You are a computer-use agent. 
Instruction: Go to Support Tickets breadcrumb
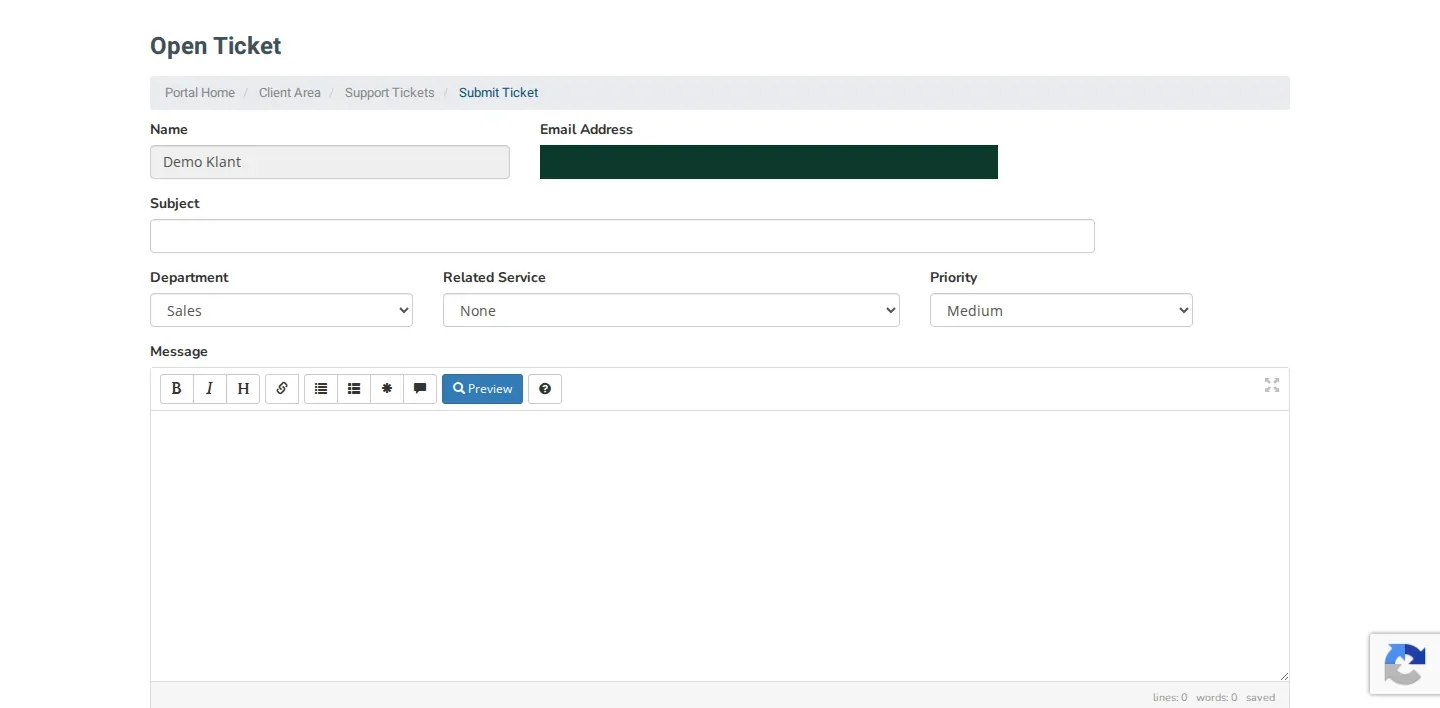pyautogui.click(x=390, y=93)
